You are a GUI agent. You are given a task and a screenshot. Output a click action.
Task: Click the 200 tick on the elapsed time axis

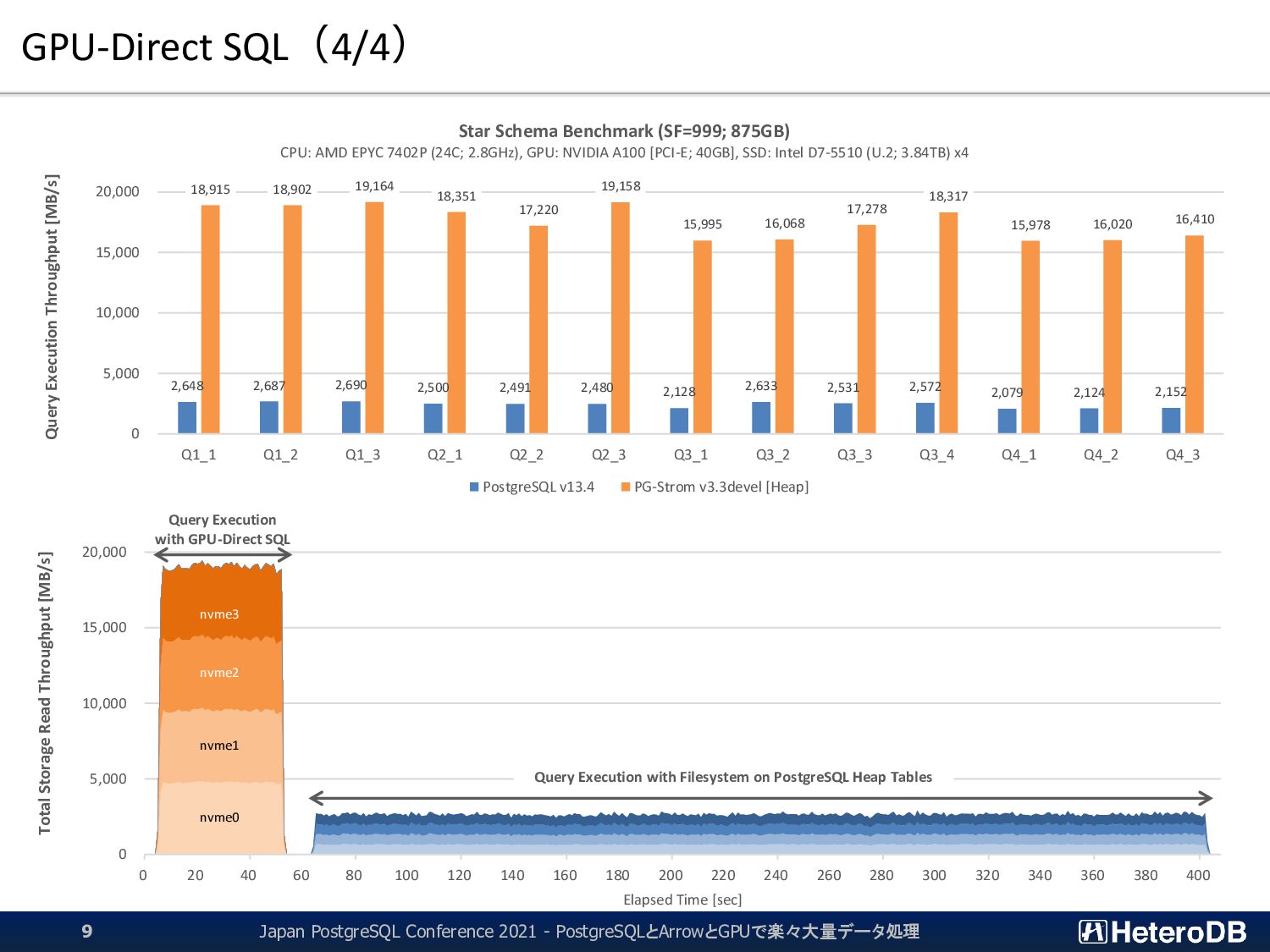(671, 876)
